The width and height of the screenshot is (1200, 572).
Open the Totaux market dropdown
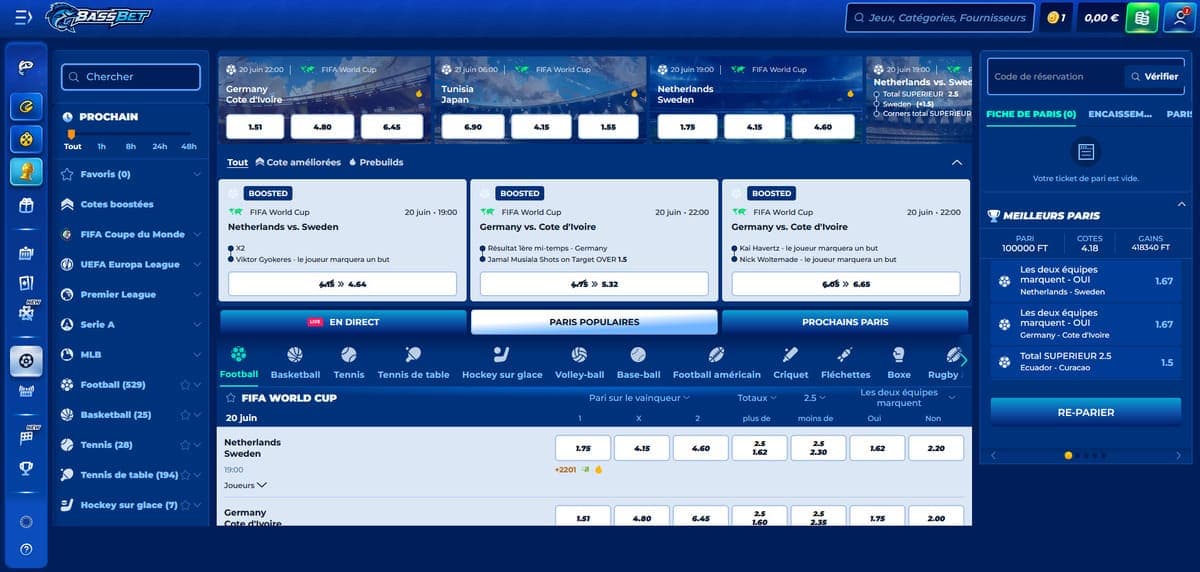[x=757, y=398]
